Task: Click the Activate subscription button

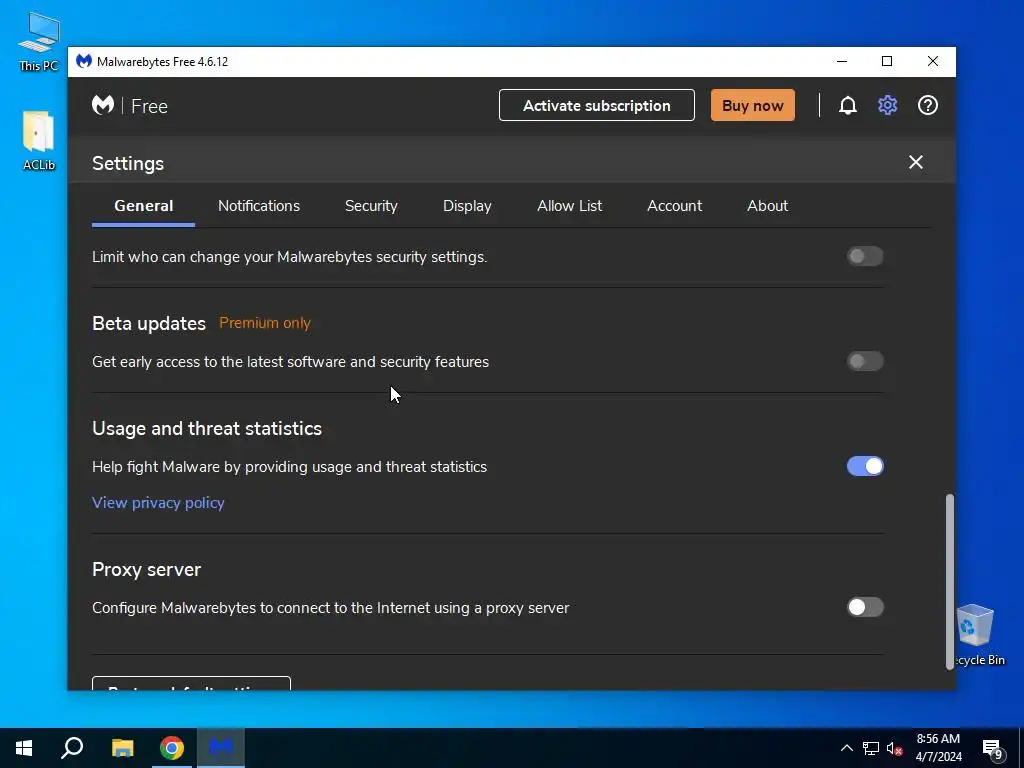Action: [x=597, y=105]
